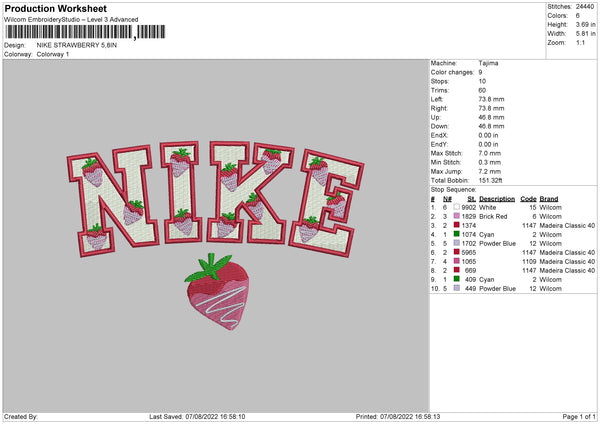Select the Code column header
The width and height of the screenshot is (600, 424).
528,199
